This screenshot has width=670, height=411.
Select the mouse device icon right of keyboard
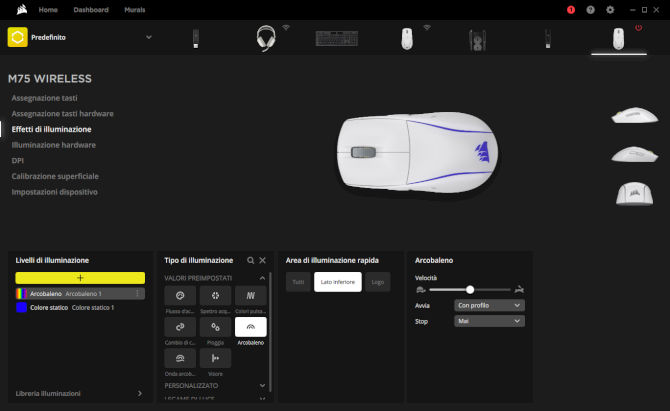point(407,38)
